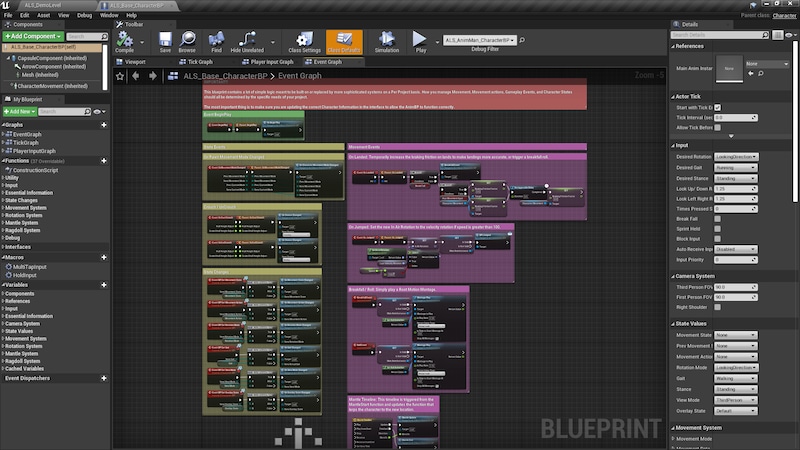800x450 pixels.
Task: Open Desired Rotation dropdown
Action: 736,157
